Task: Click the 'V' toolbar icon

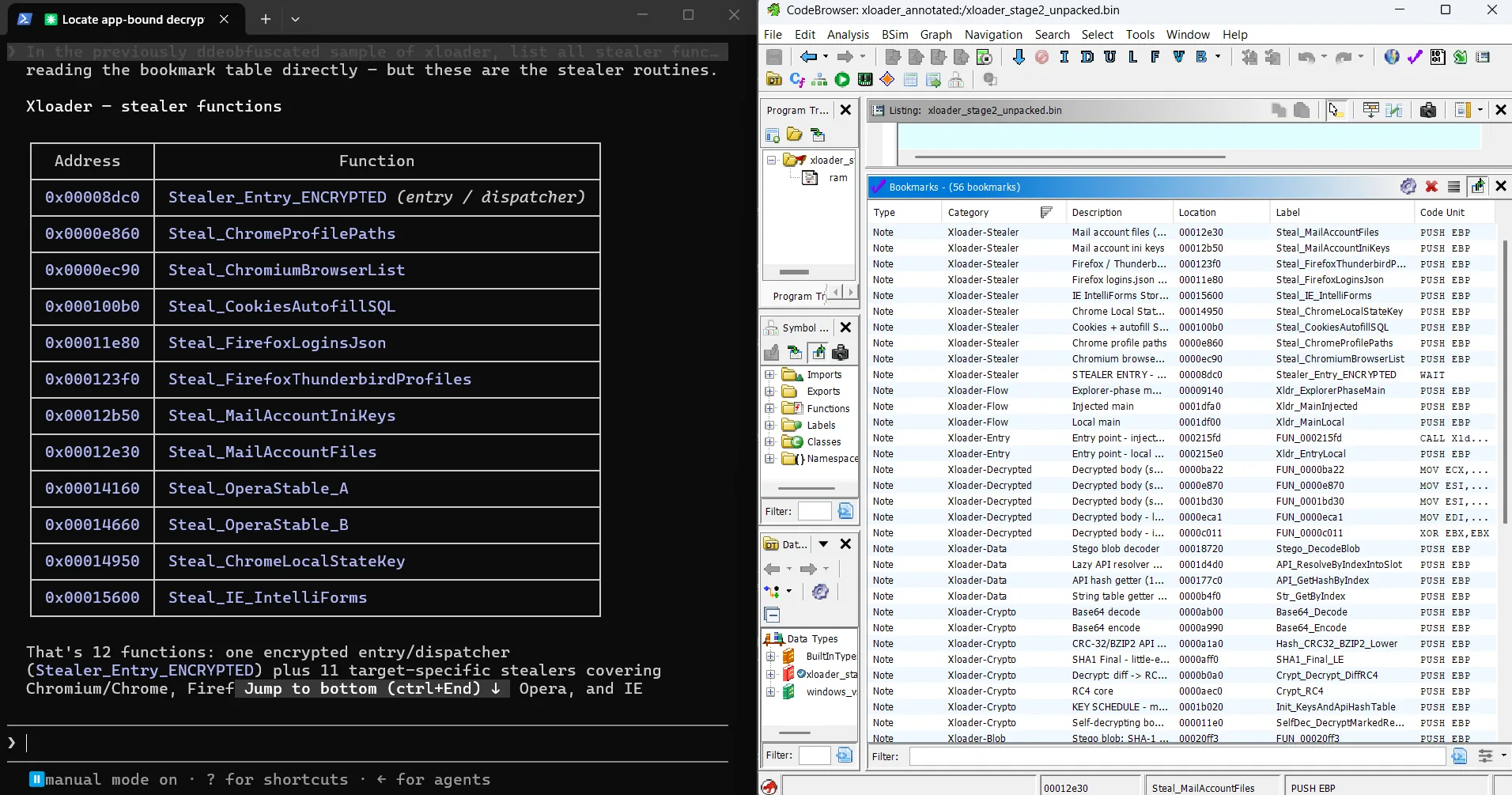Action: pyautogui.click(x=1178, y=57)
